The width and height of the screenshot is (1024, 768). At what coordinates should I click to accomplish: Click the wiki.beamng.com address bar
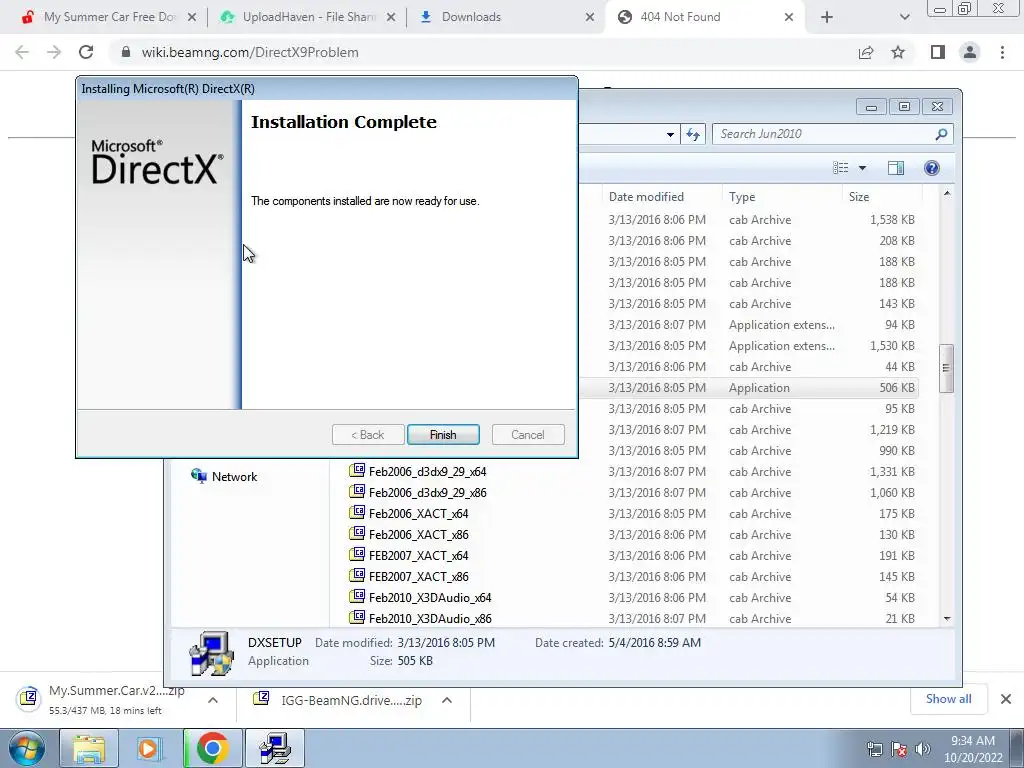[x=483, y=52]
